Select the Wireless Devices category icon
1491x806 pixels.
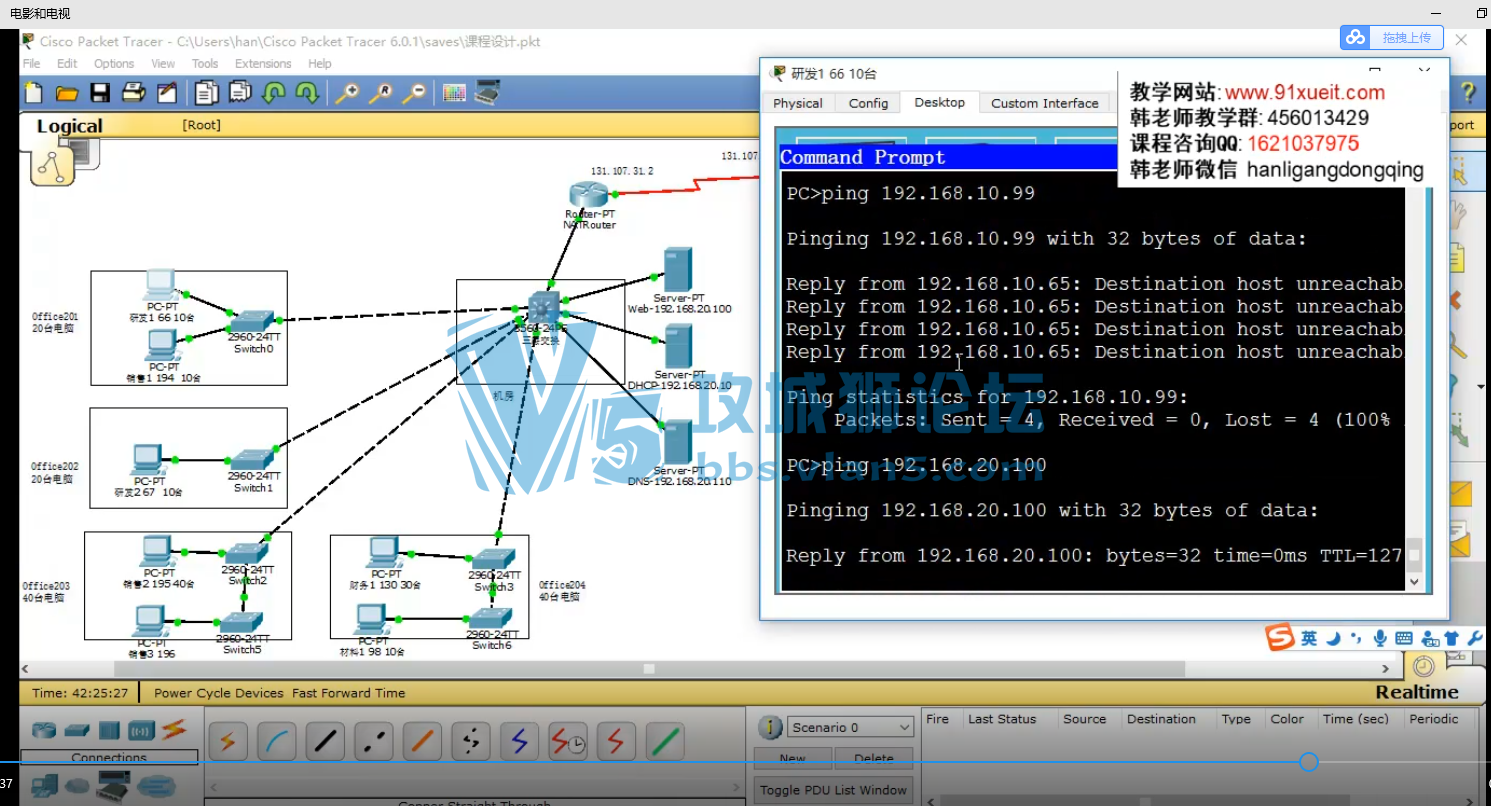141,730
